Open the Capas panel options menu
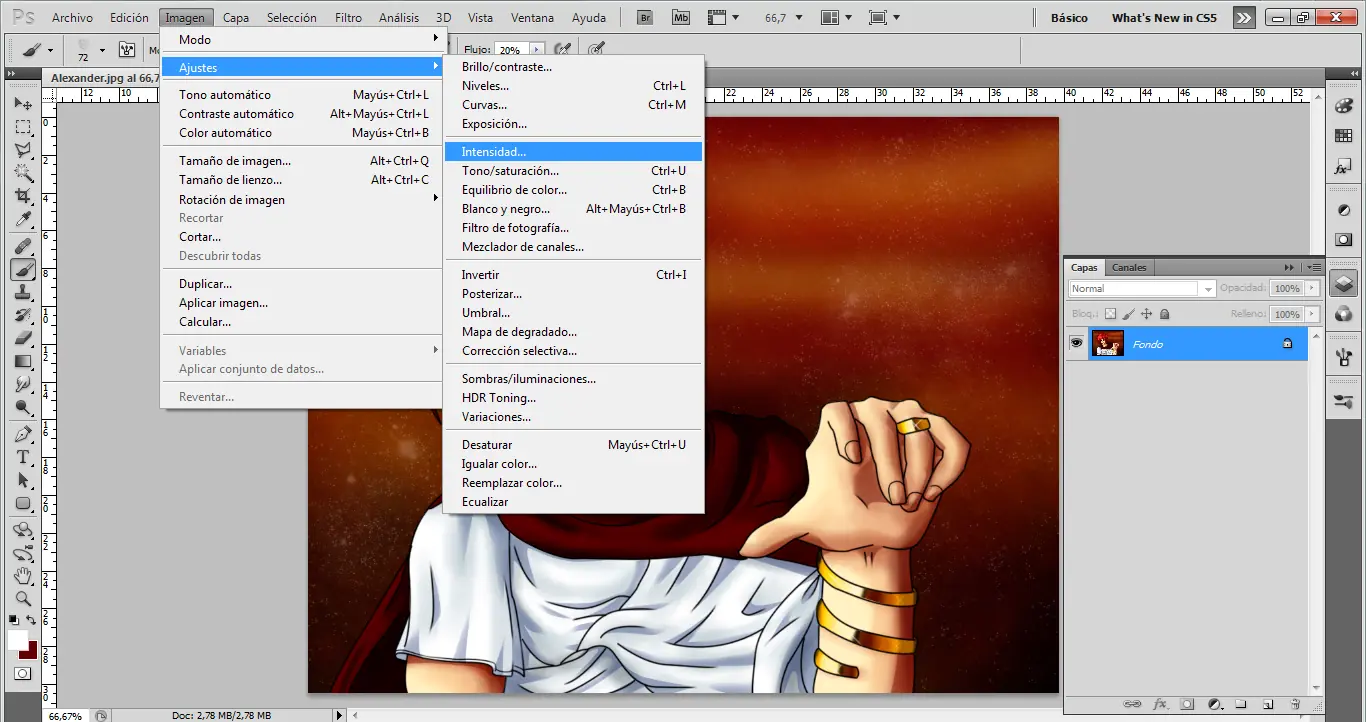The width and height of the screenshot is (1366, 722). (1314, 267)
